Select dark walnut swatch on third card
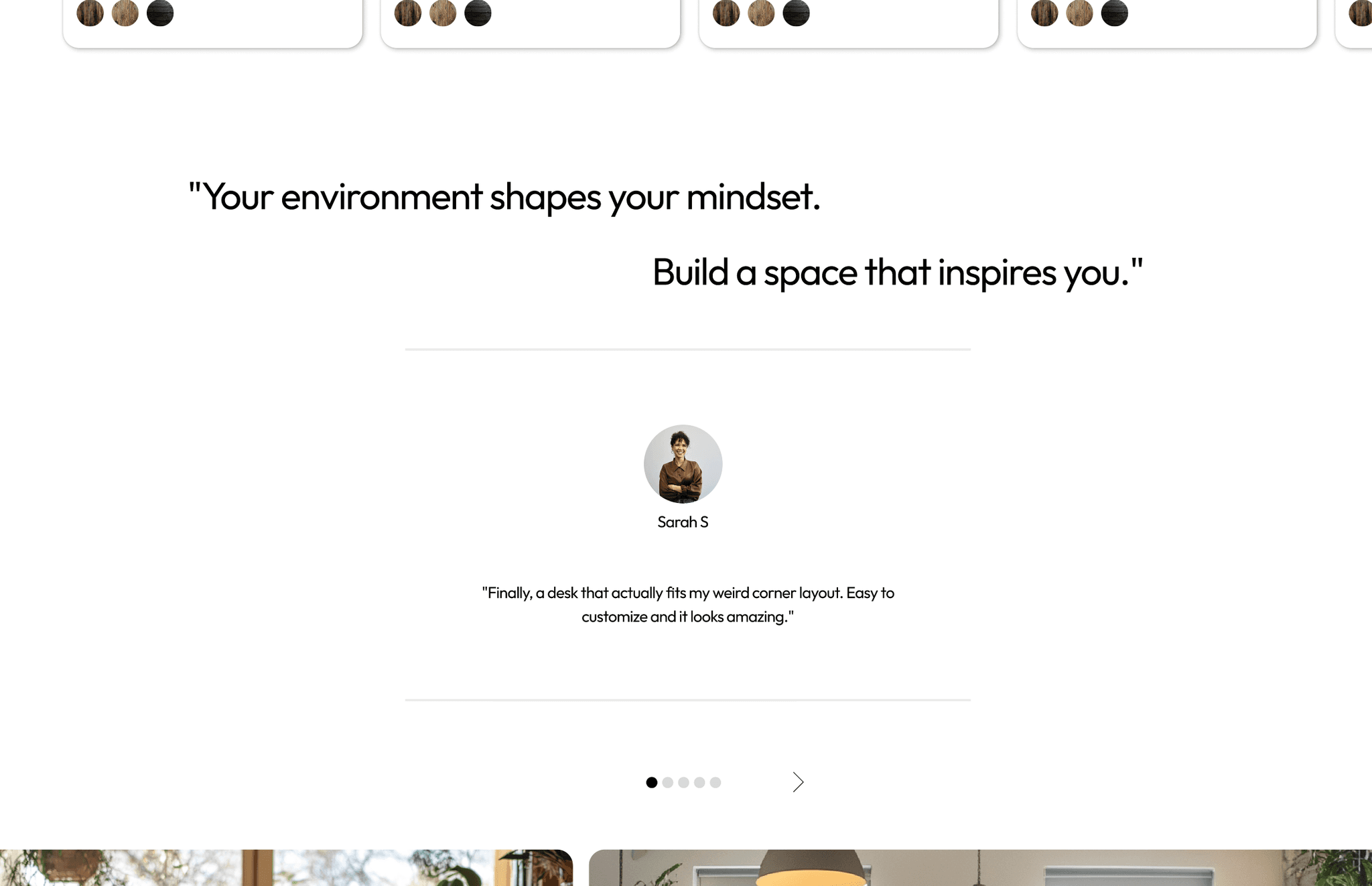The width and height of the screenshot is (1372, 886). pyautogui.click(x=726, y=13)
